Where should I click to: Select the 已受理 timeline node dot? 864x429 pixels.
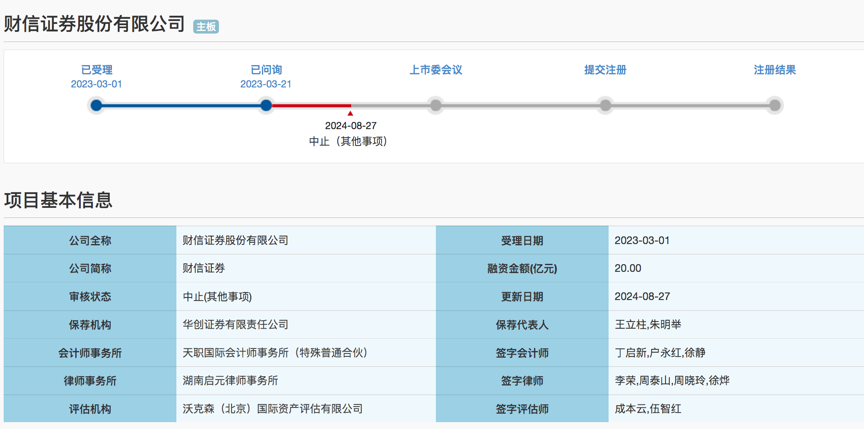pos(96,105)
